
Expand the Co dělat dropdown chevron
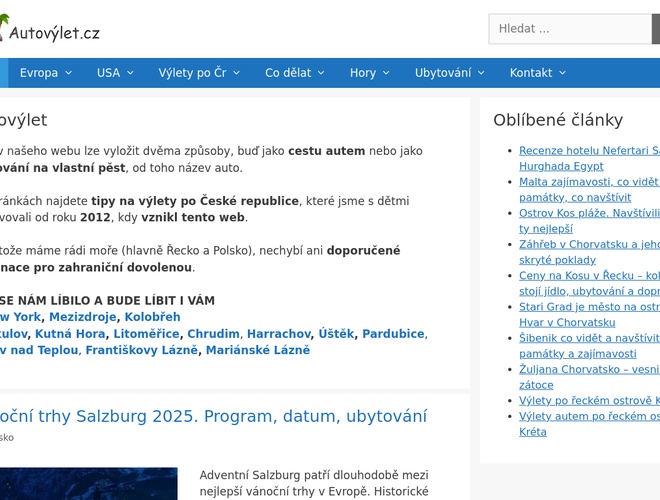click(x=320, y=73)
